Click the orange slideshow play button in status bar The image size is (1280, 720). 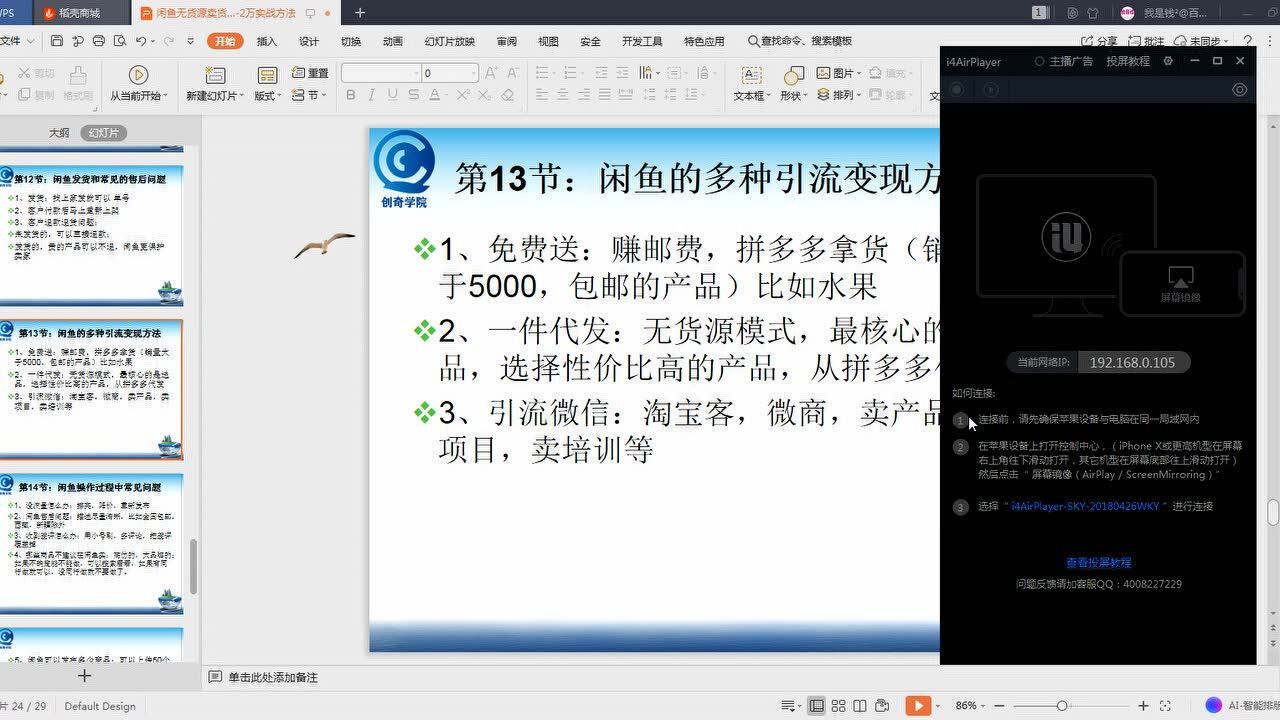(918, 705)
